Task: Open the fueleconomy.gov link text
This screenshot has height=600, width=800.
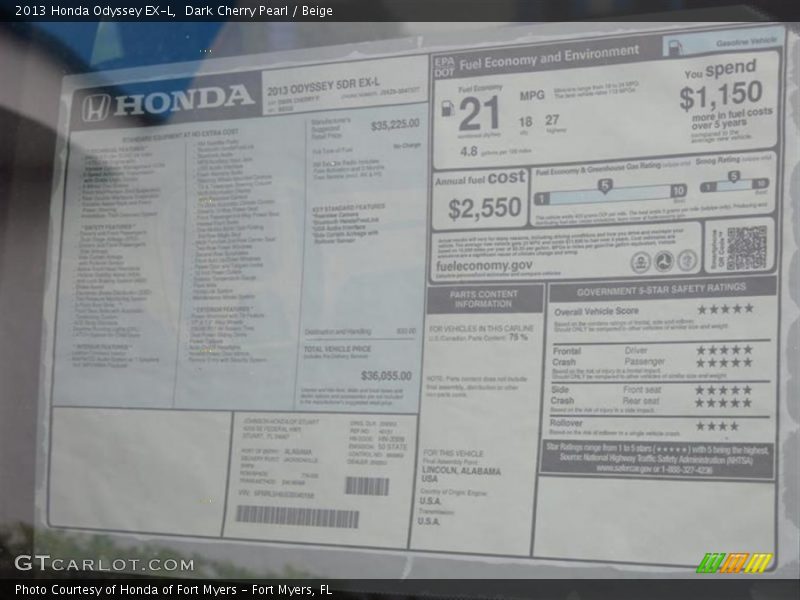Action: tap(484, 266)
